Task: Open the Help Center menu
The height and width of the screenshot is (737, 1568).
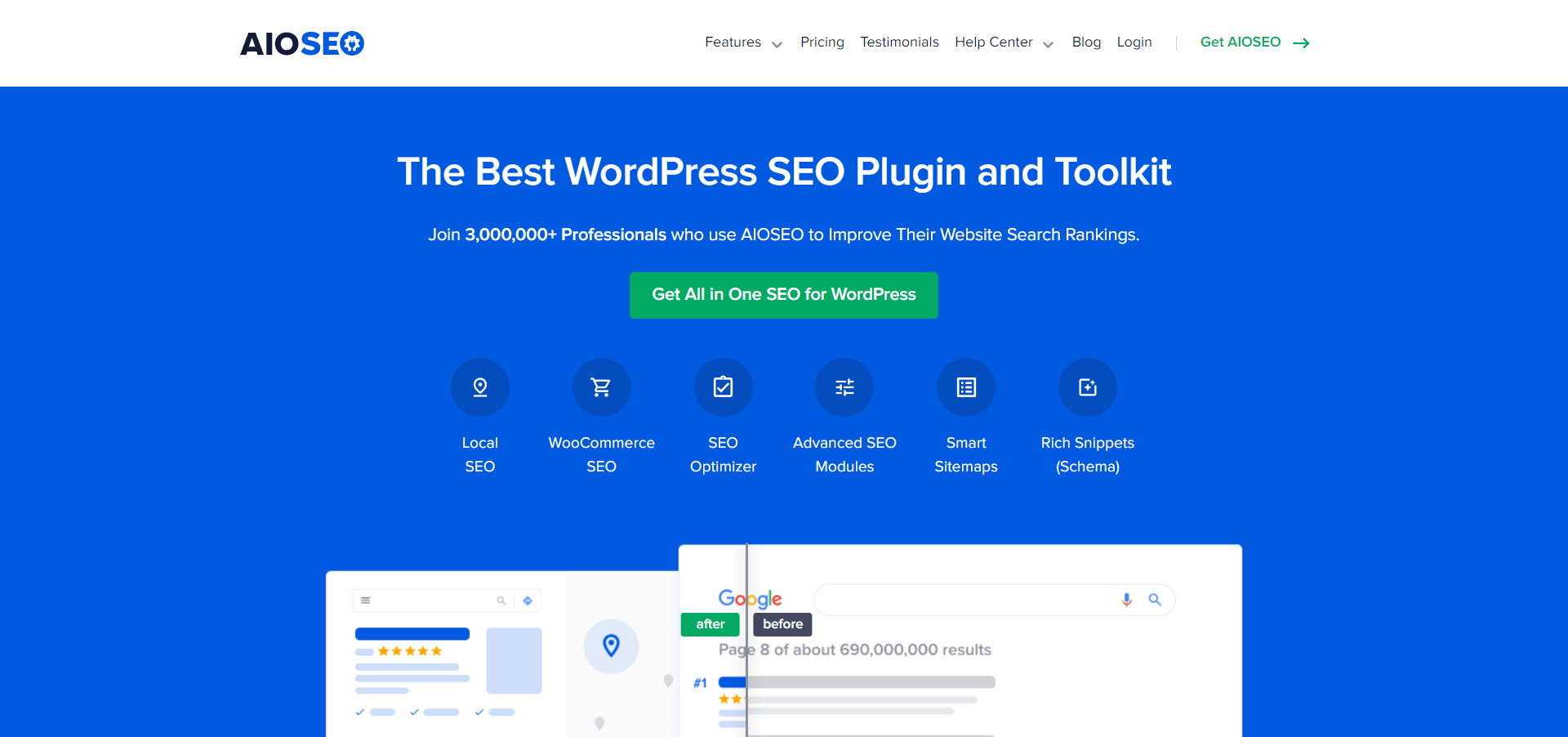Action: pos(994,42)
